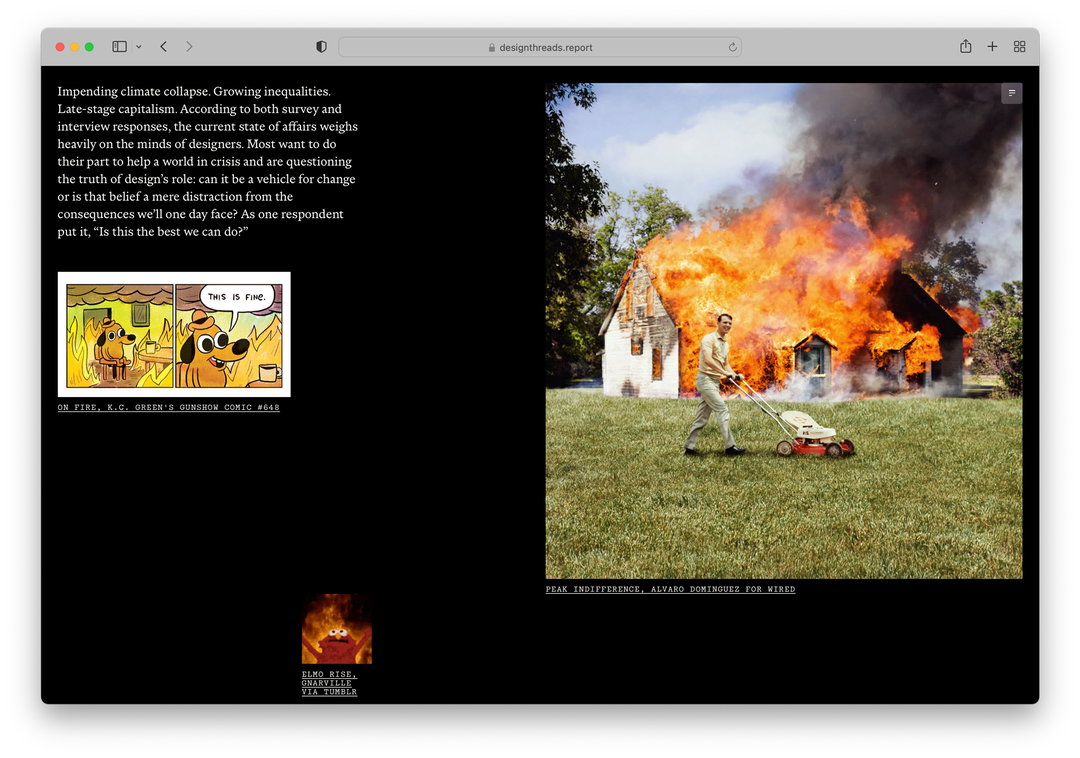Click the This Is Fine comic image

[x=174, y=334]
